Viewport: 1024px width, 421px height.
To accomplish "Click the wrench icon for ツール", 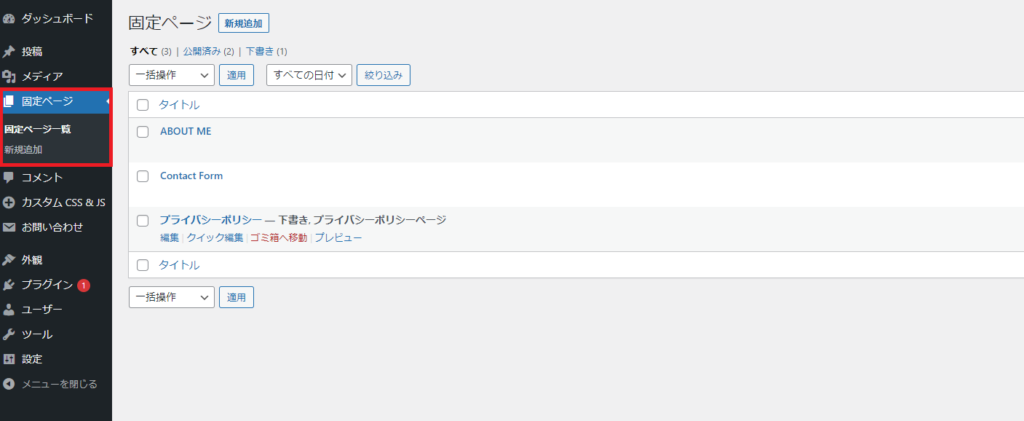I will 9,334.
